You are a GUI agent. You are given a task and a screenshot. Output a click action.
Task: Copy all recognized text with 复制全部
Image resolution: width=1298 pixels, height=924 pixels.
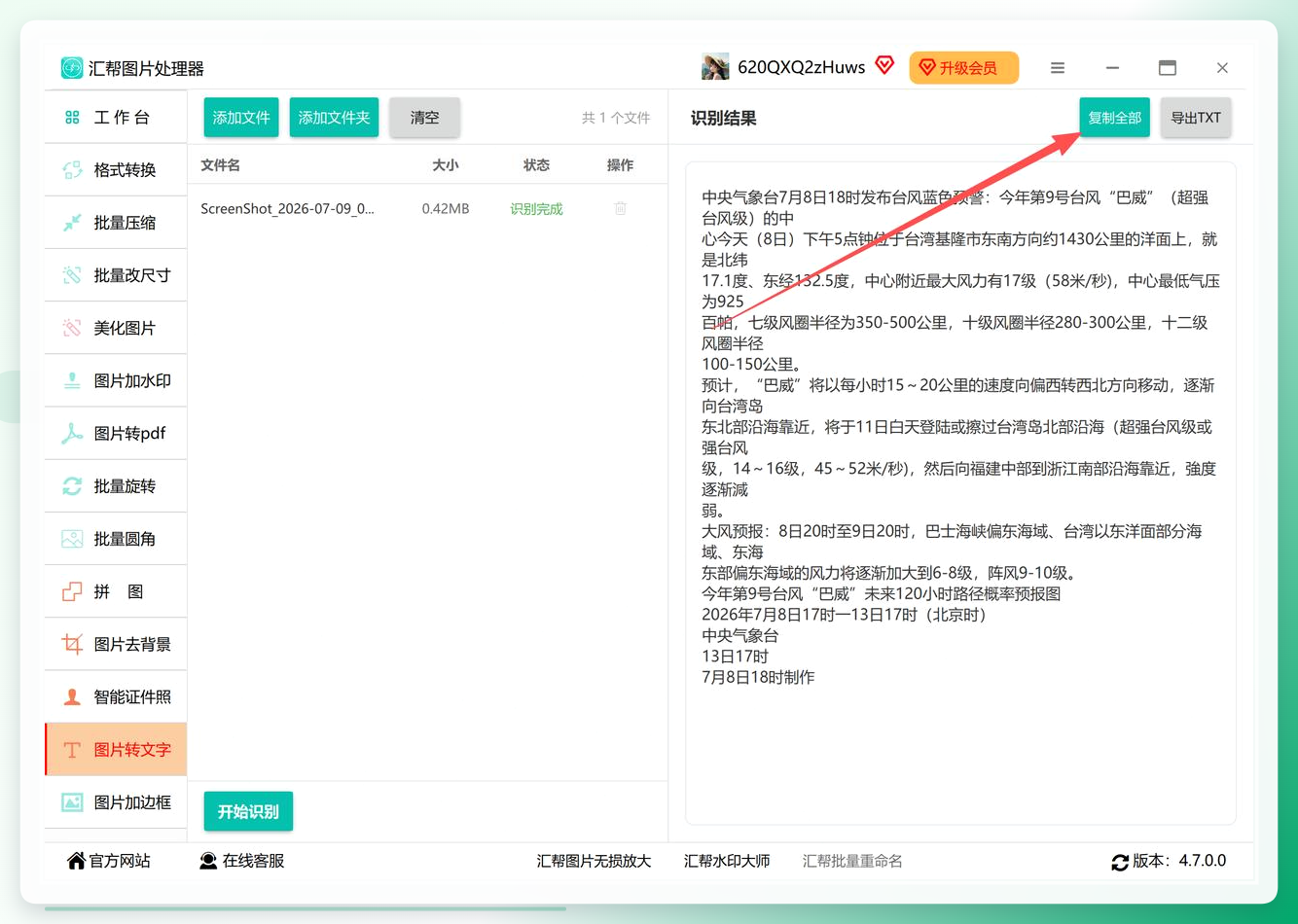(1115, 118)
